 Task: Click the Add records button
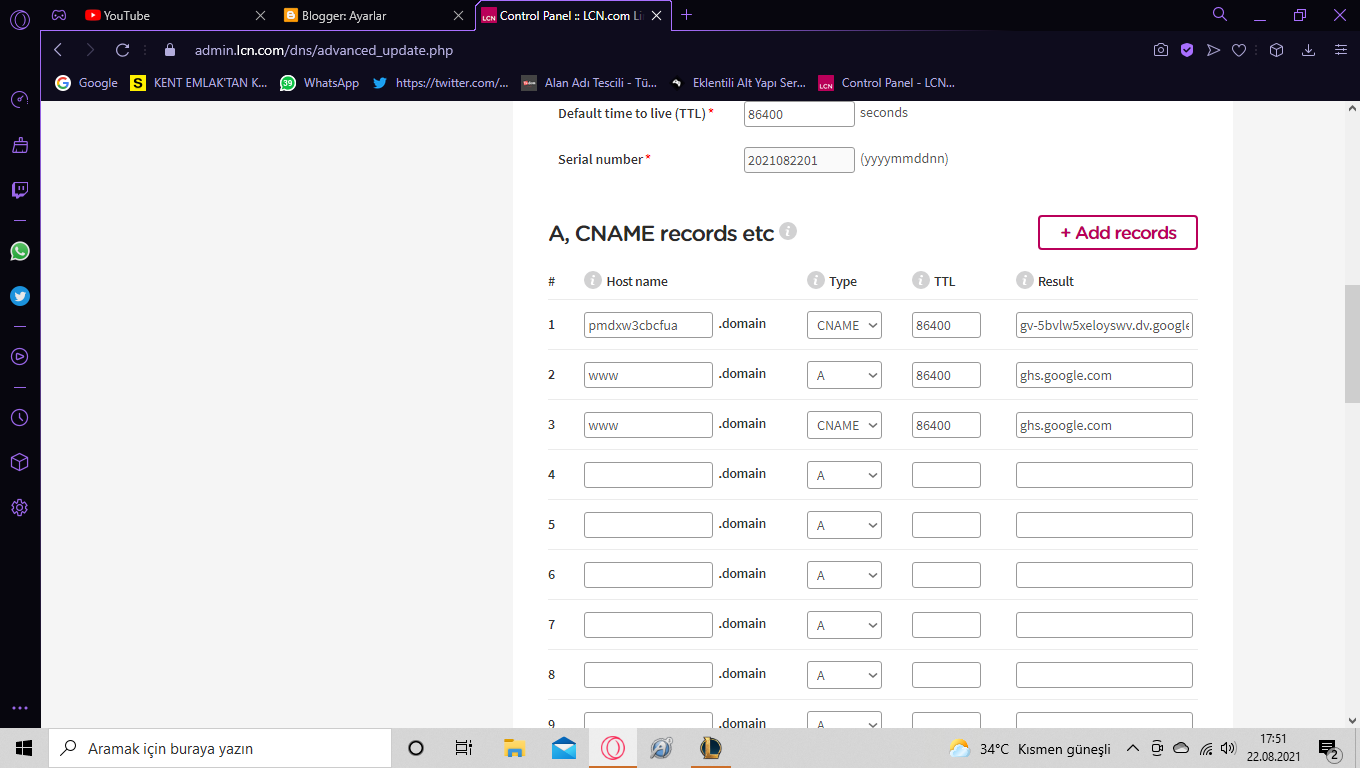click(1118, 232)
